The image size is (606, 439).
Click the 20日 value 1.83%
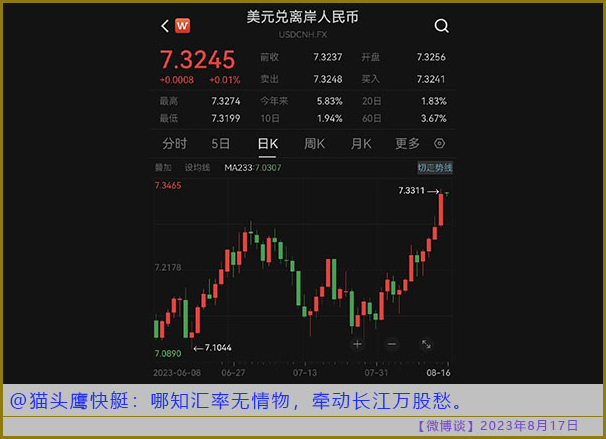(x=434, y=101)
